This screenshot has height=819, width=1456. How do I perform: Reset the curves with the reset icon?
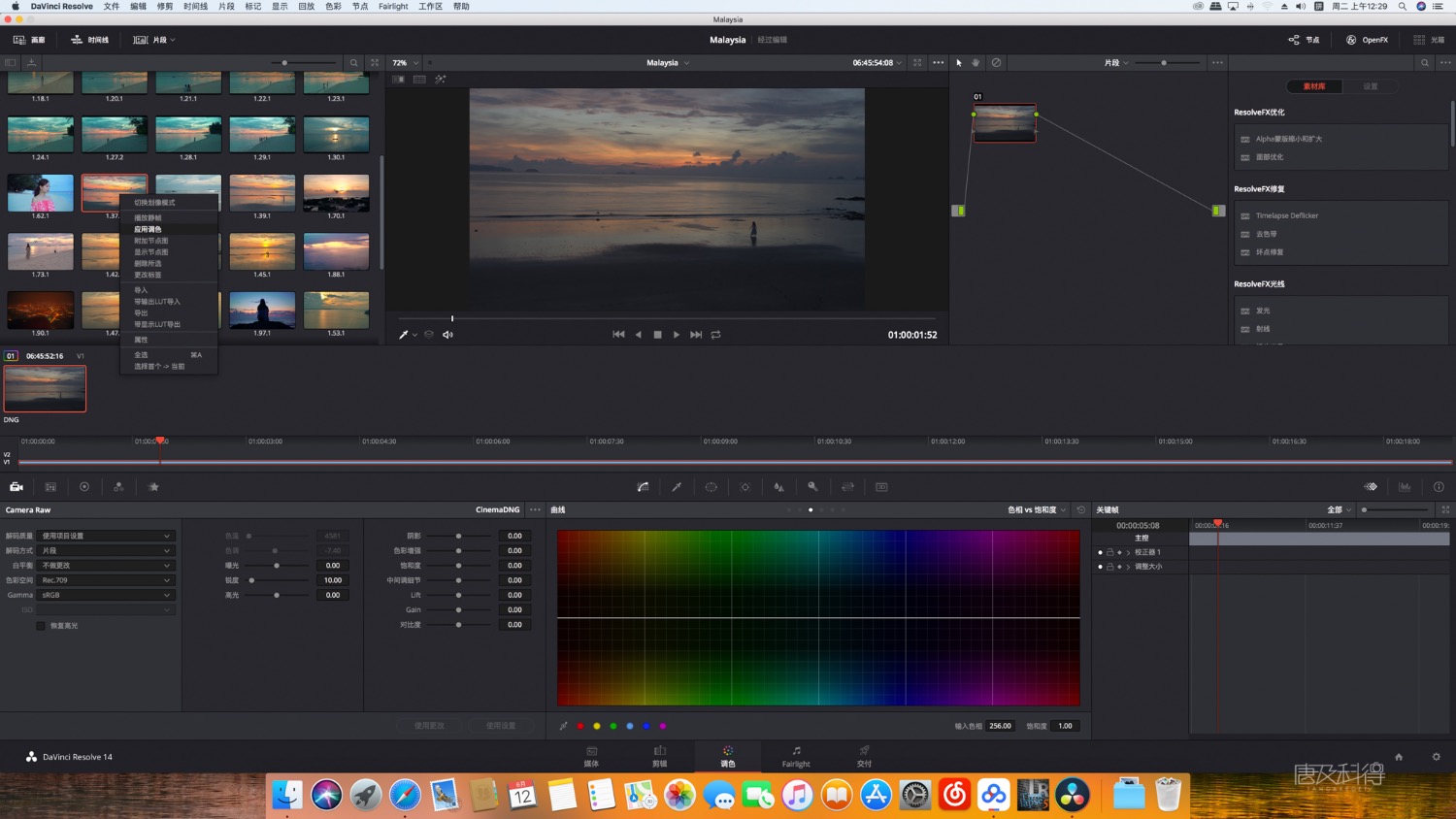[1080, 509]
